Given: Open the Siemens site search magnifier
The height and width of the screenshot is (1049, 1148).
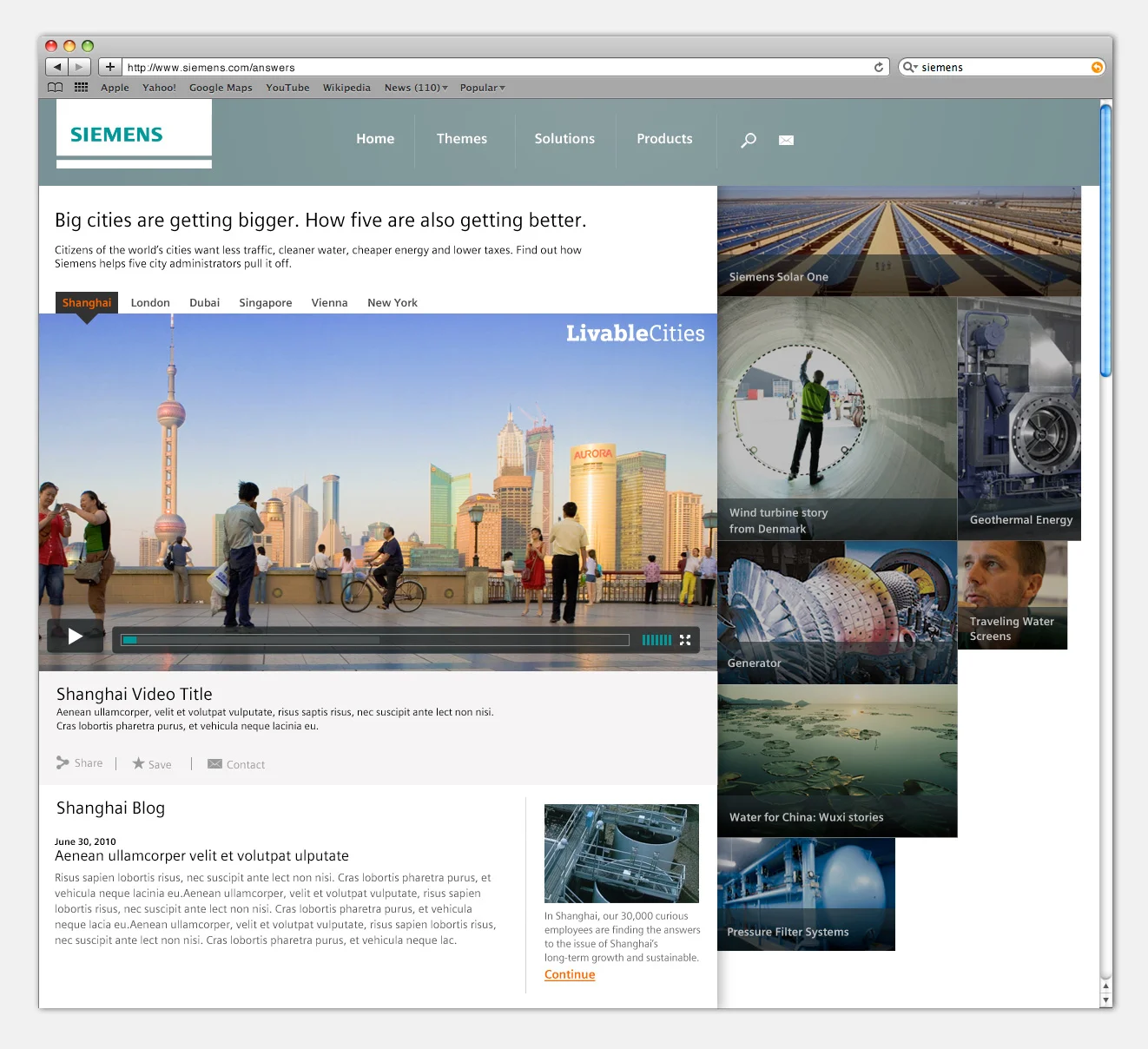Looking at the screenshot, I should tap(749, 140).
